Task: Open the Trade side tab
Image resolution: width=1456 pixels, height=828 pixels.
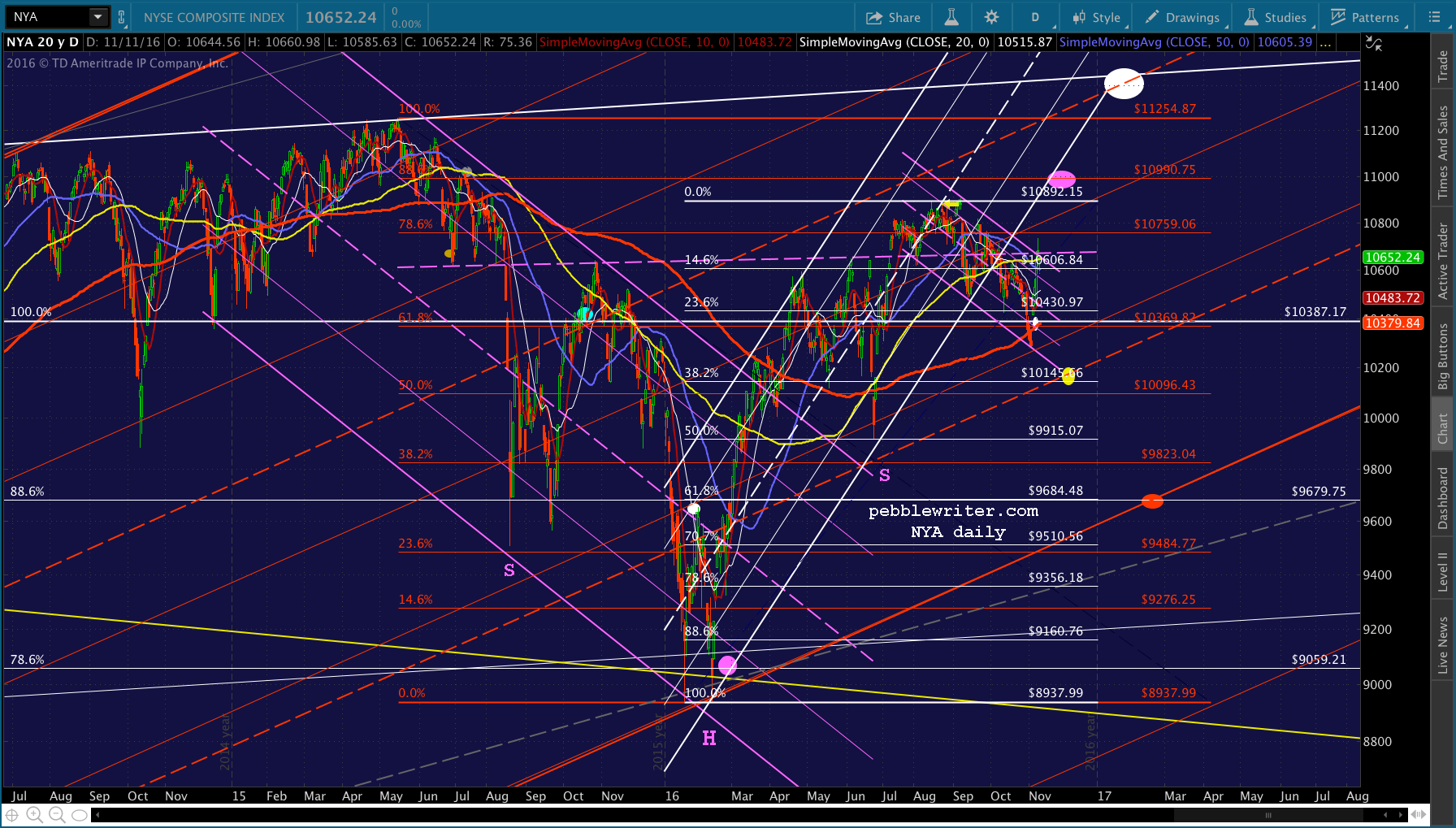Action: click(1443, 66)
